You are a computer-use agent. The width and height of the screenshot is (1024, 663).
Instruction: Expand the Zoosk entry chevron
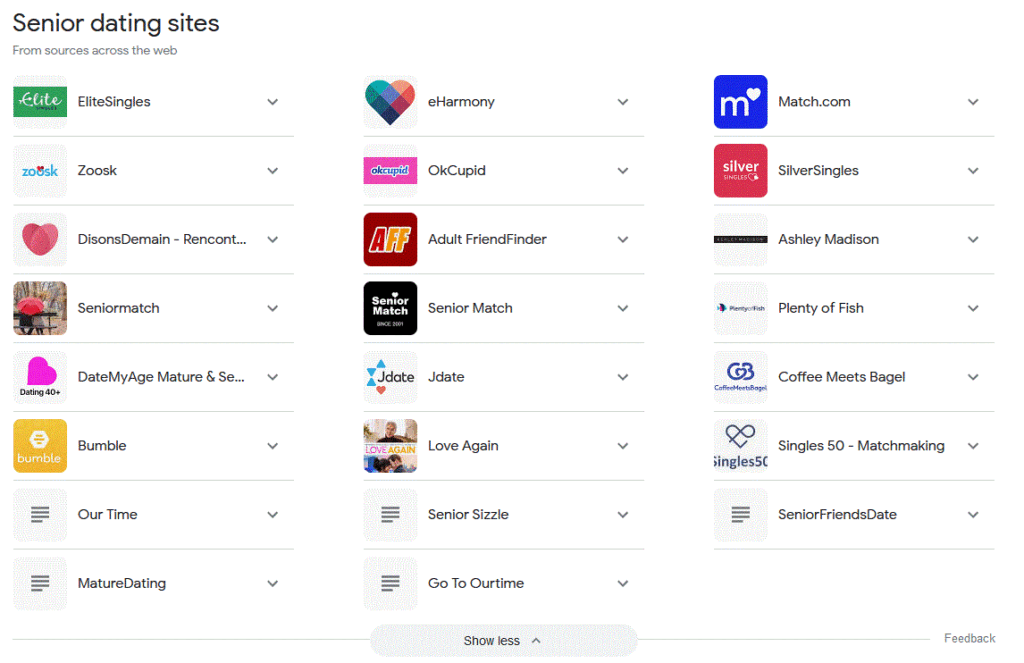click(272, 171)
